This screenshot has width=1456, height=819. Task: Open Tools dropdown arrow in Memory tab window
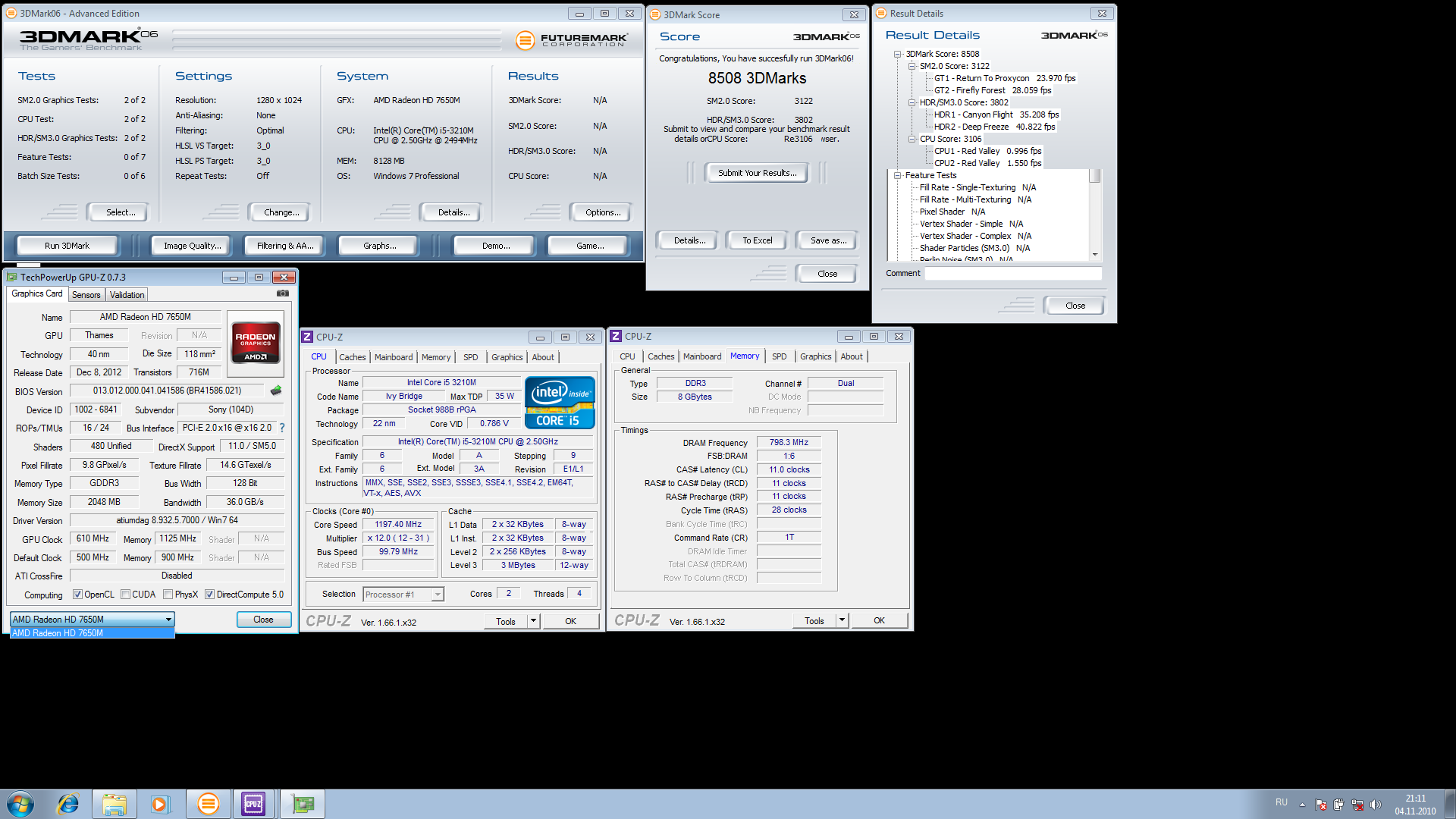pos(843,620)
